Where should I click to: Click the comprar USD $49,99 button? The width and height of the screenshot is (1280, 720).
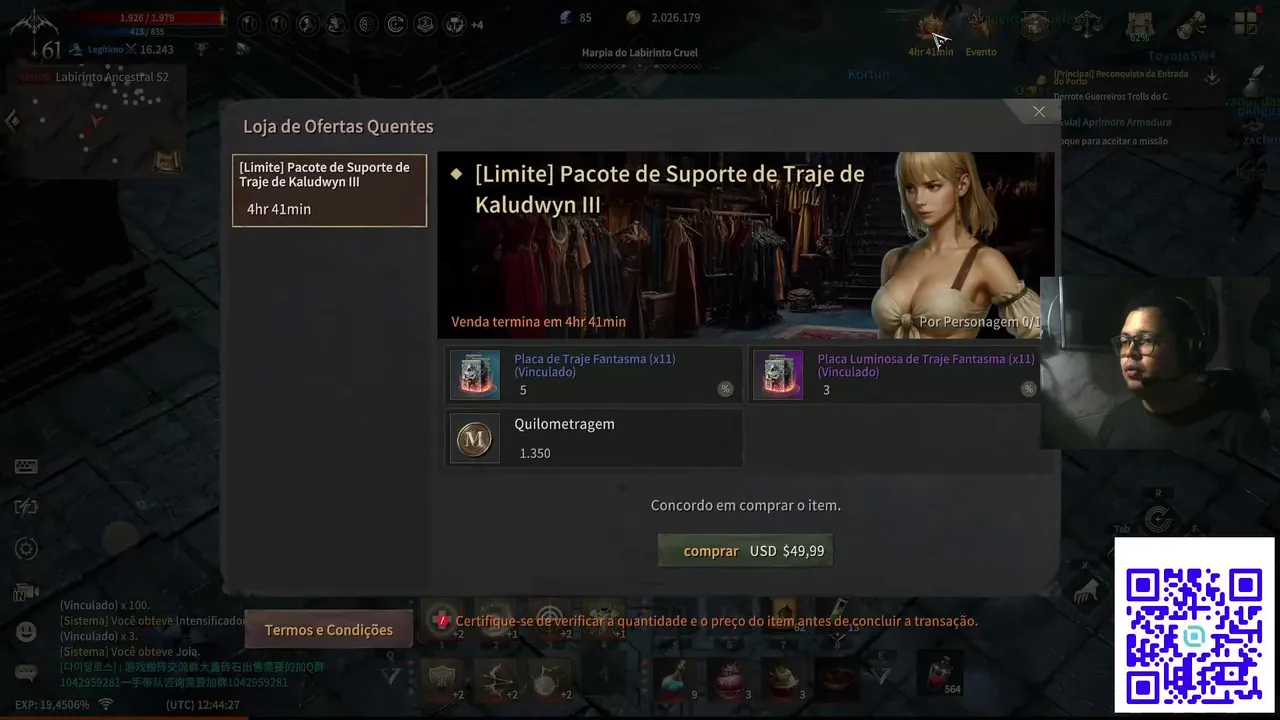point(745,551)
